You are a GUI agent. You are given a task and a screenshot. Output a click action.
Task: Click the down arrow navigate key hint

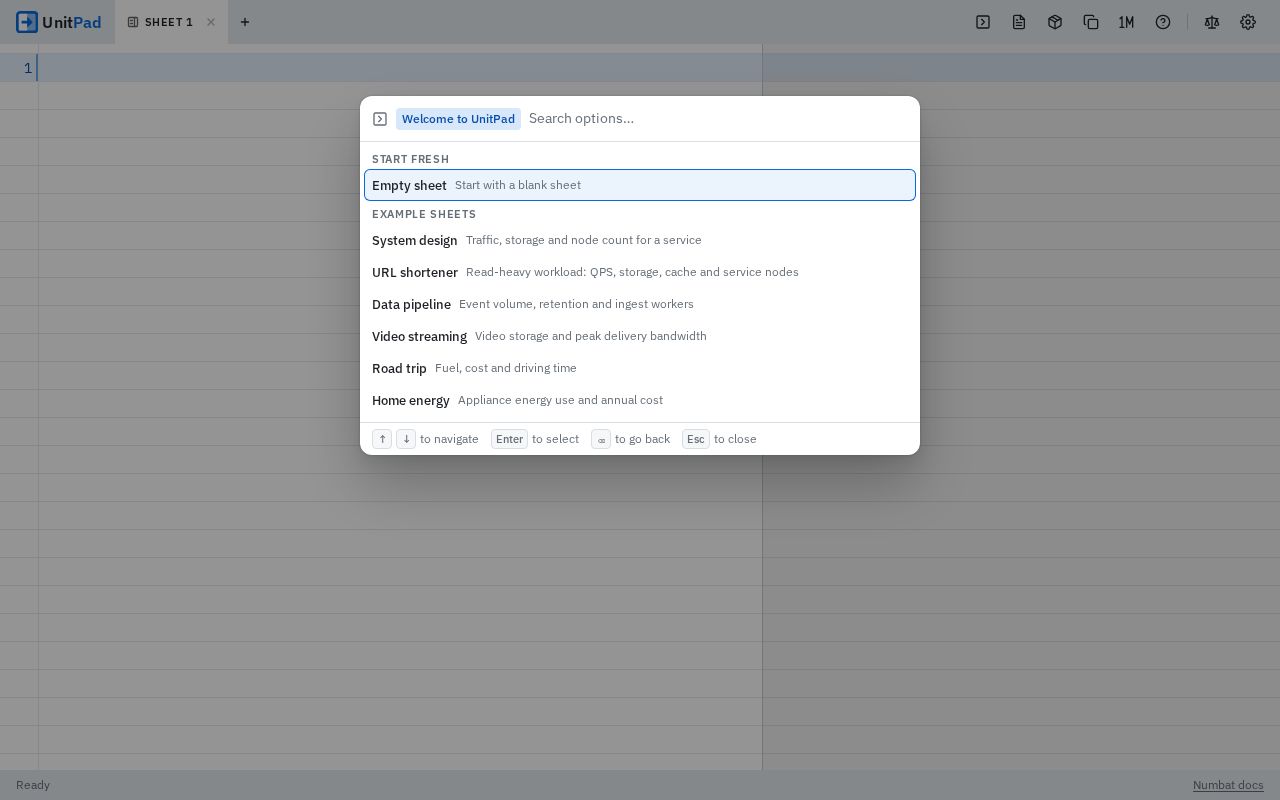(x=406, y=439)
